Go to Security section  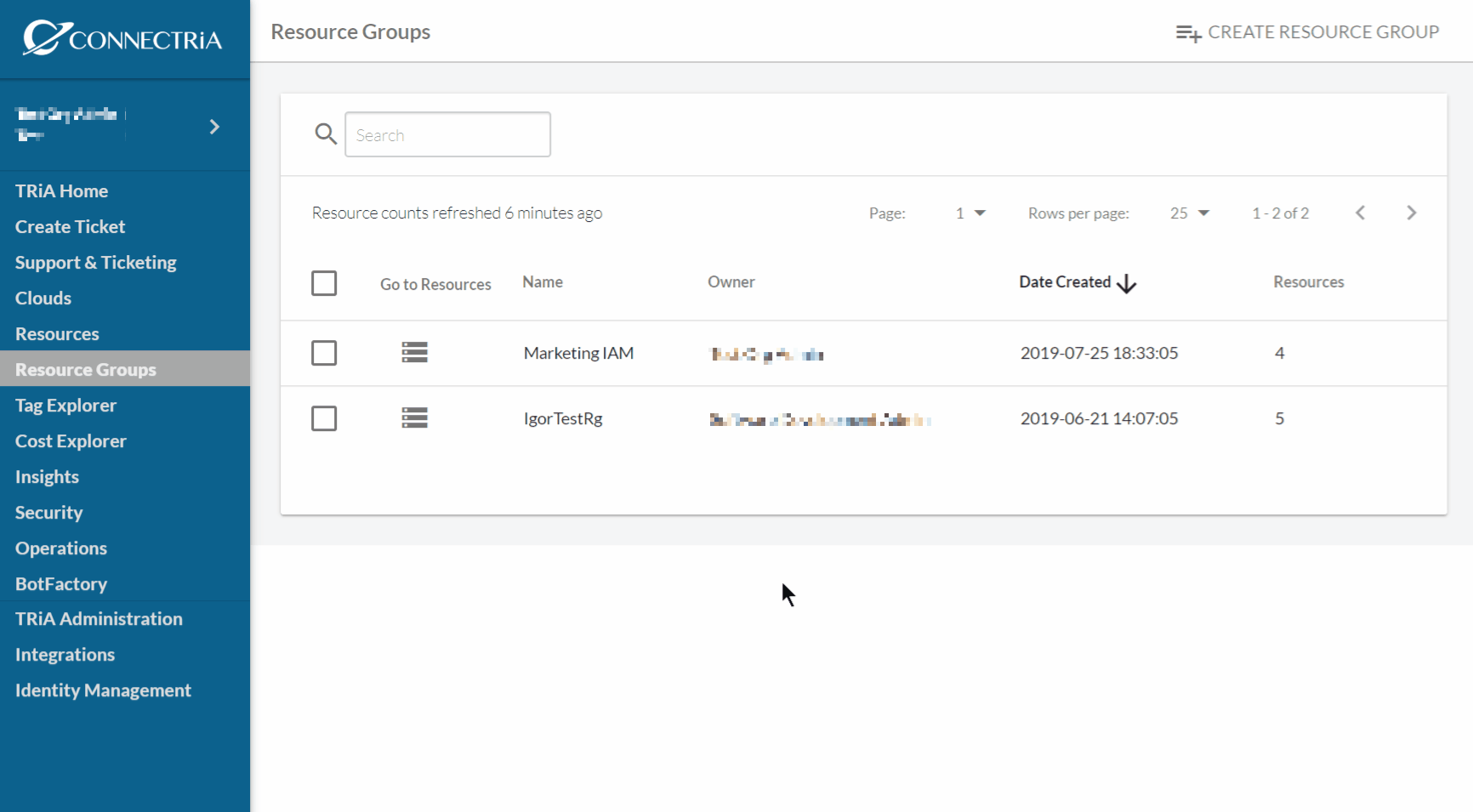[48, 513]
